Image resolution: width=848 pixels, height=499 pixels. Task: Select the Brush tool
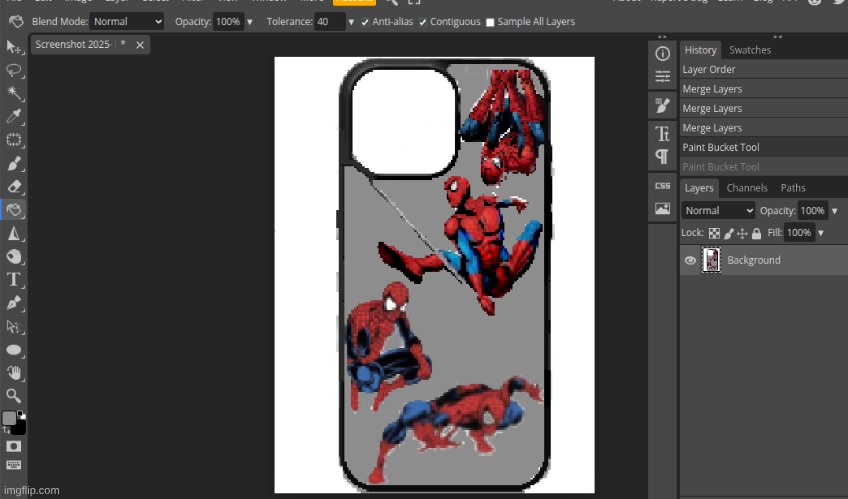coord(14,163)
